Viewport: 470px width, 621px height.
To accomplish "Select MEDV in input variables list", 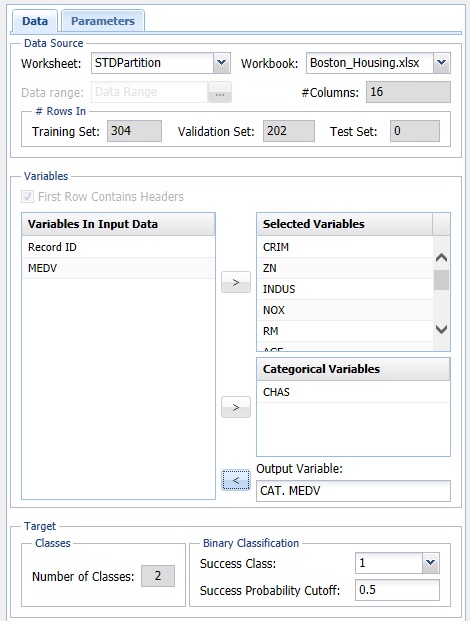I will [118, 268].
